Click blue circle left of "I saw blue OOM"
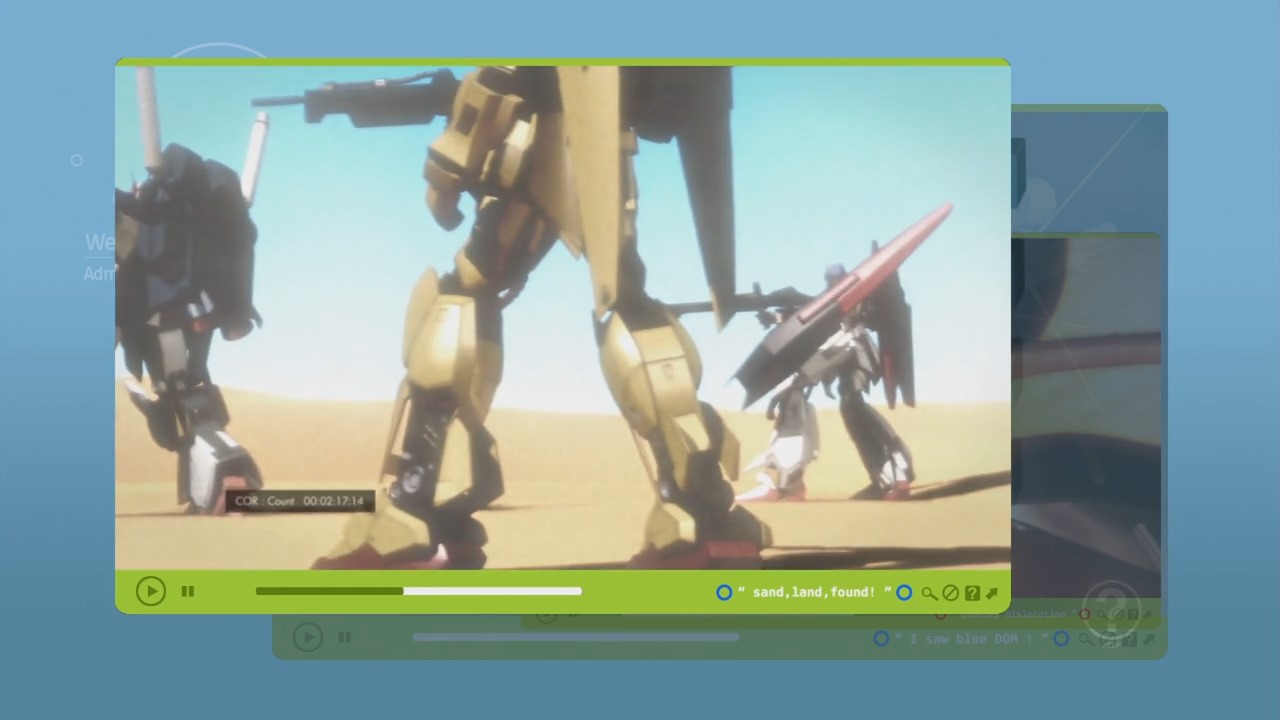 [881, 638]
